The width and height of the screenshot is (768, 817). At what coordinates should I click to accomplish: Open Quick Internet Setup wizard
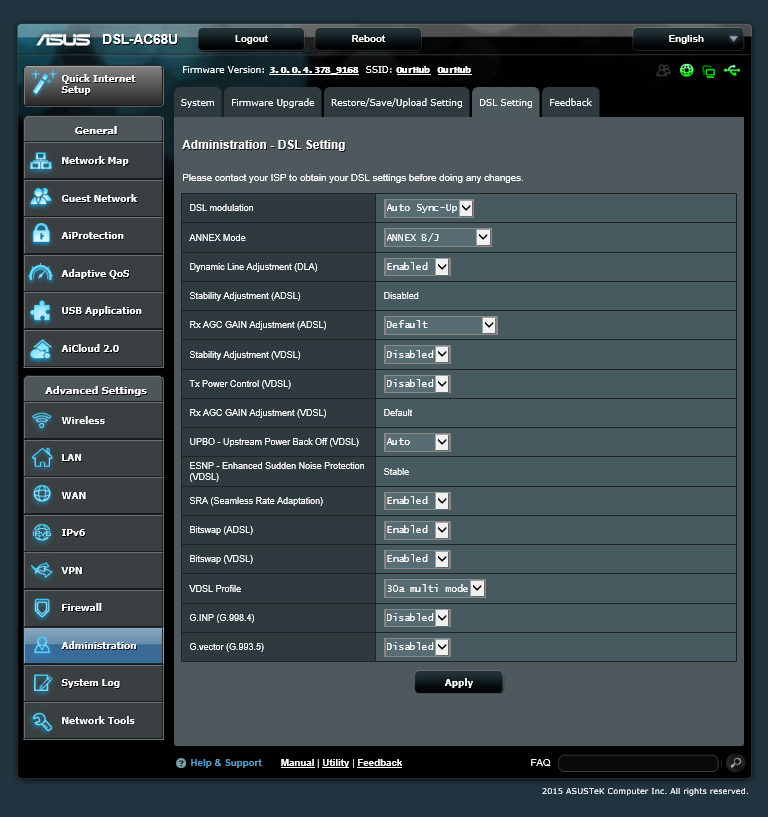(x=94, y=85)
